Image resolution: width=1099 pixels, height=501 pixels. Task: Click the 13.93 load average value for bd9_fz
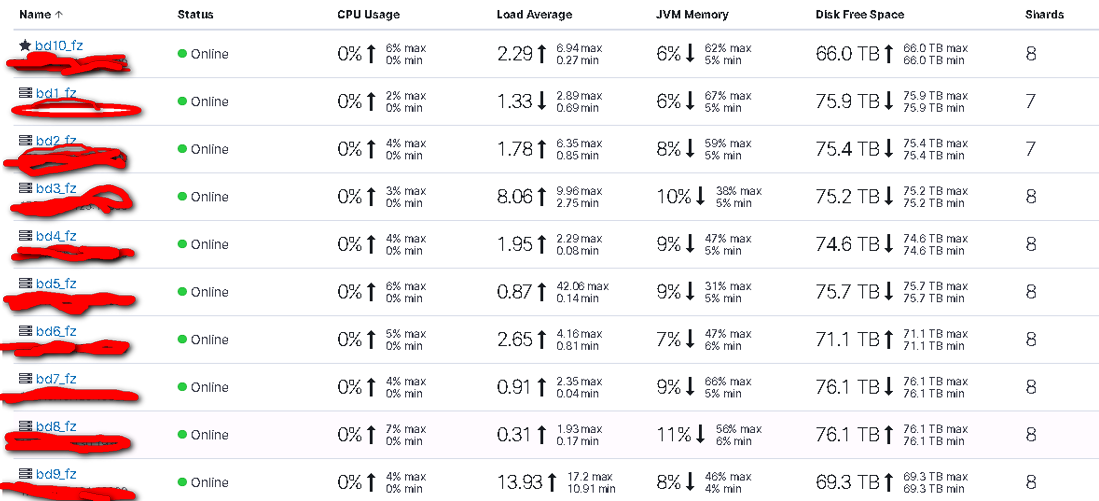519,483
